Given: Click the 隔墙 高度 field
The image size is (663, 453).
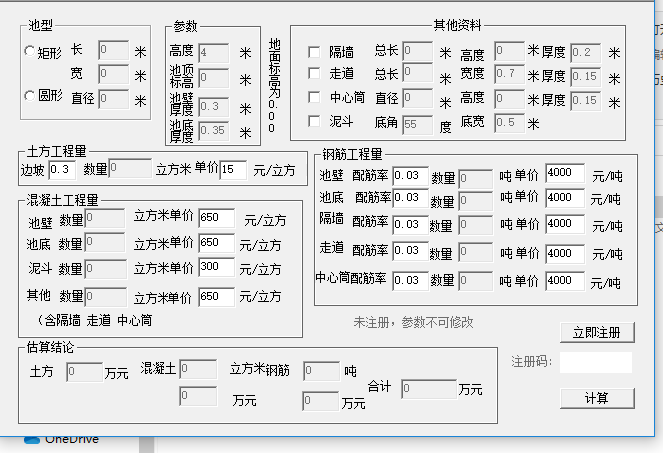Looking at the screenshot, I should 510,51.
